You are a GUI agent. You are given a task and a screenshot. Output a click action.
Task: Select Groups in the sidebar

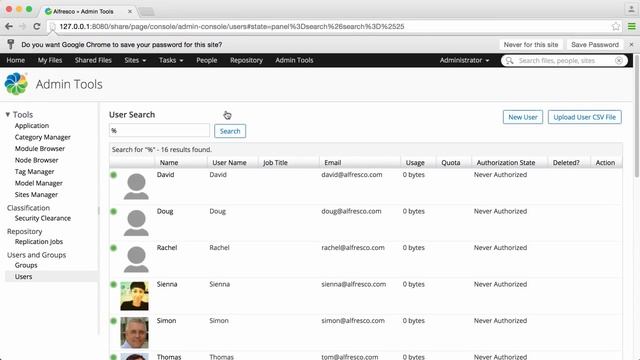click(26, 265)
